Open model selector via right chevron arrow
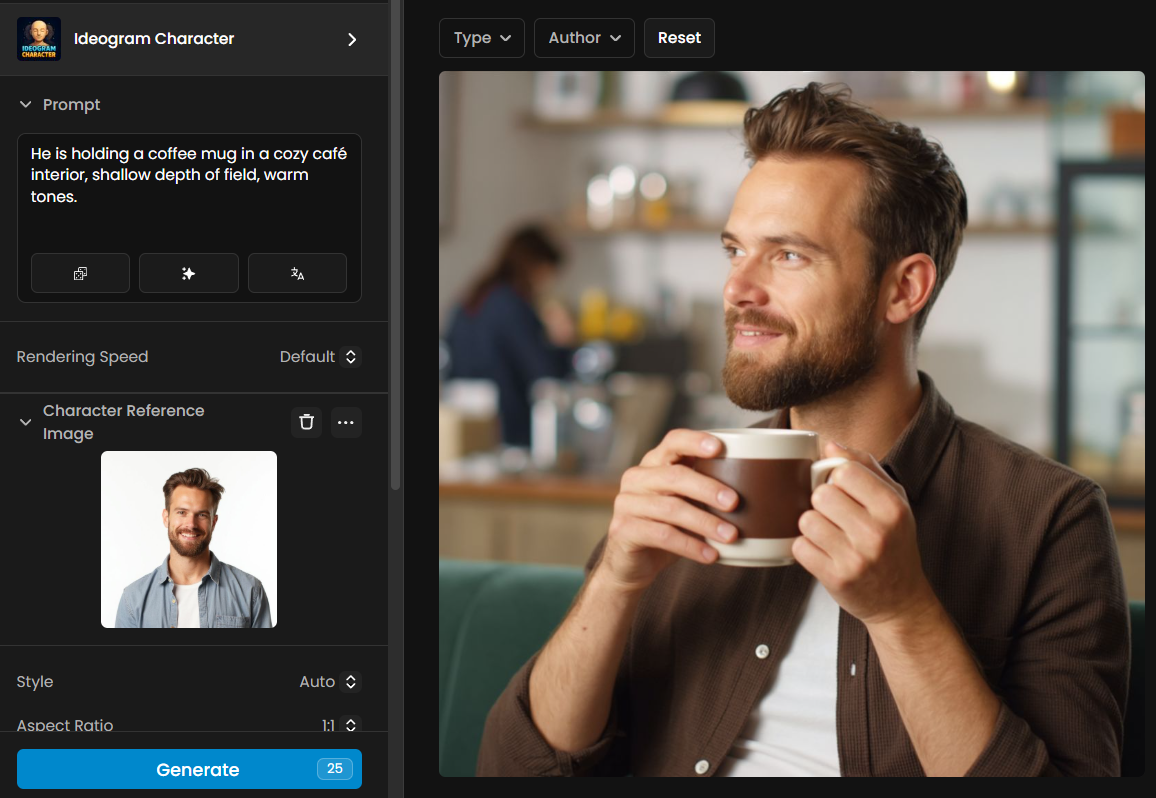Image resolution: width=1156 pixels, height=798 pixels. pos(352,39)
